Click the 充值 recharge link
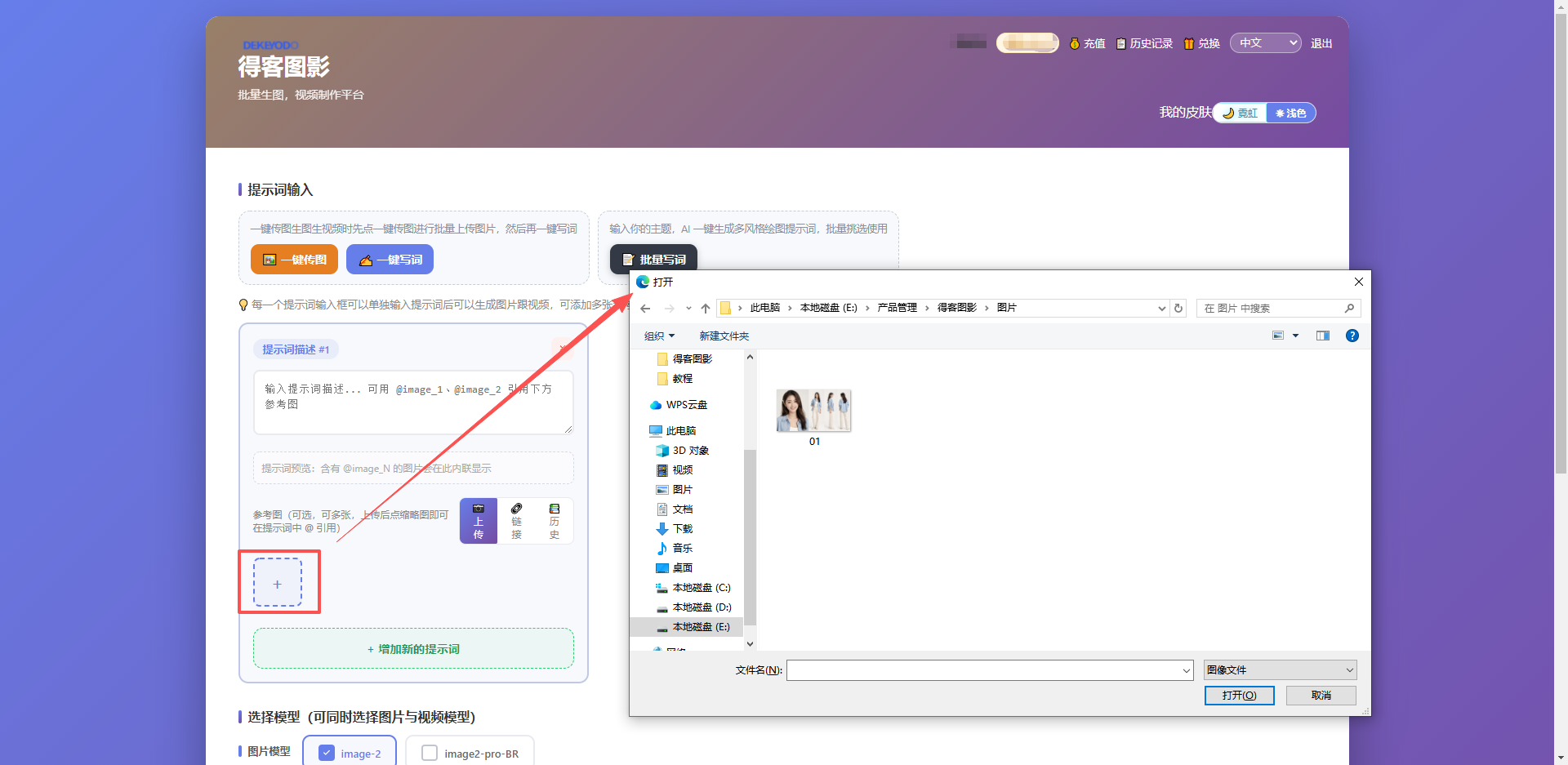The width and height of the screenshot is (1568, 765). point(1087,43)
